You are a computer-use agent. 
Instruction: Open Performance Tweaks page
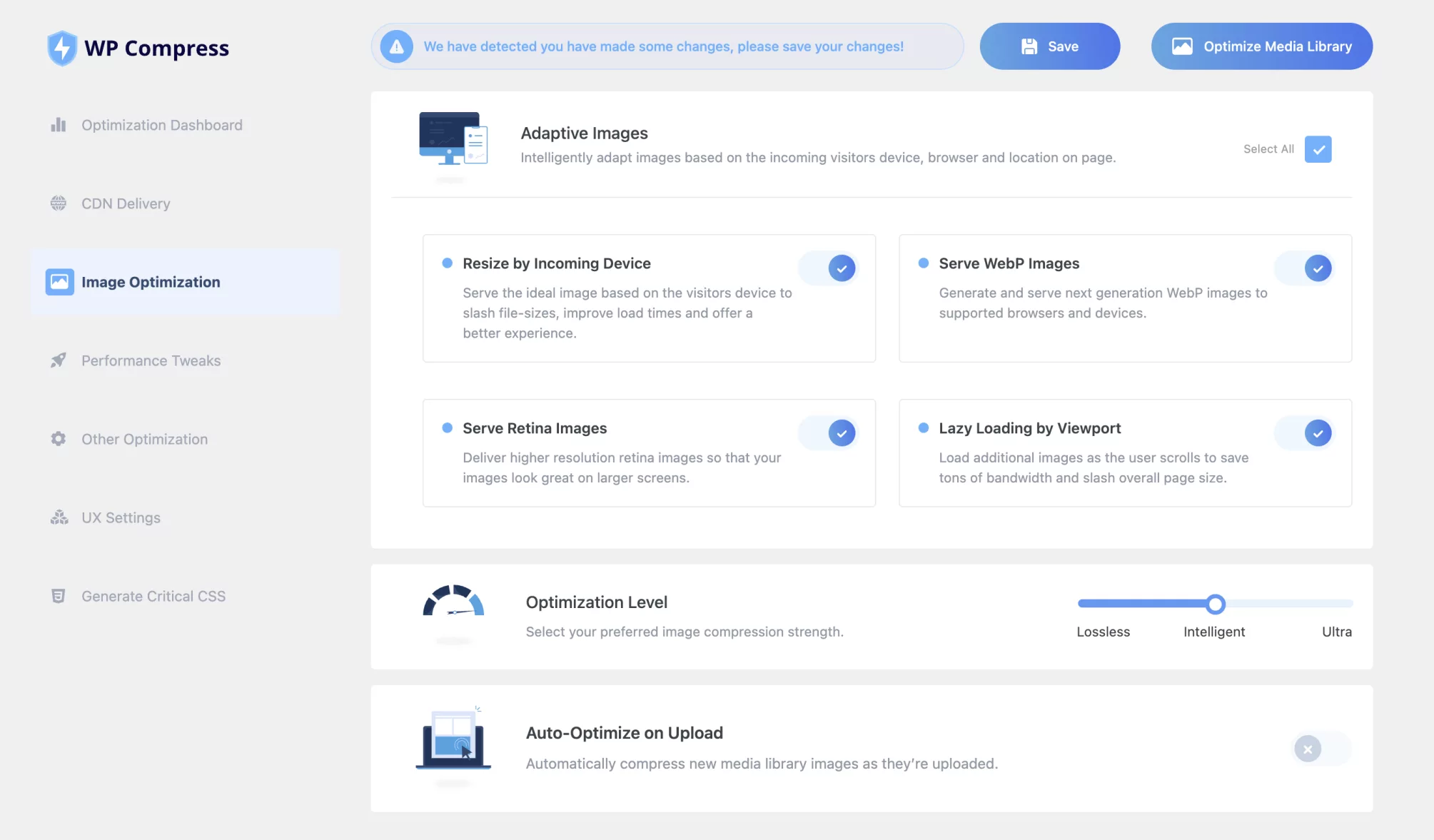tap(151, 360)
